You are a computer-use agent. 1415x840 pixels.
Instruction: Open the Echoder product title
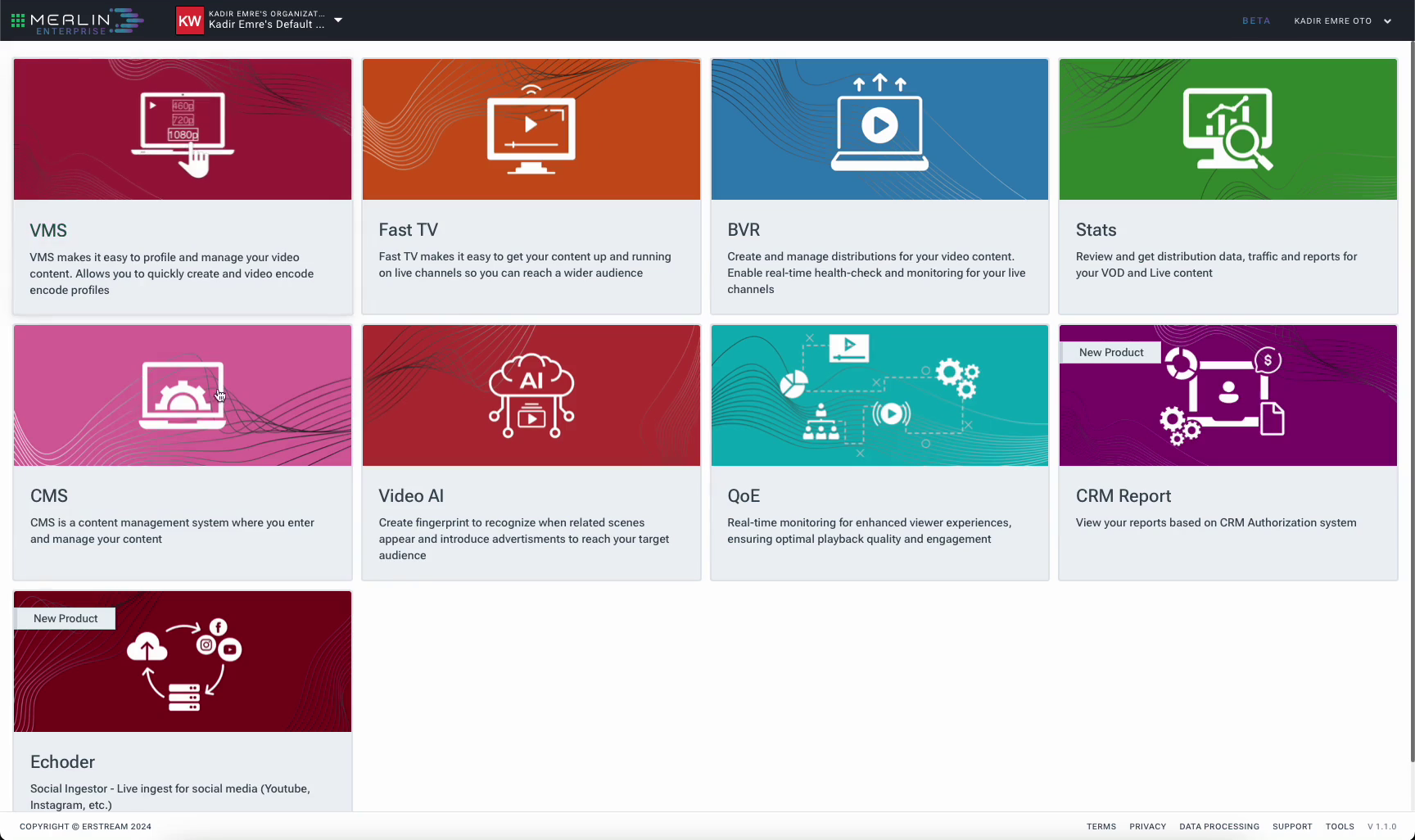pyautogui.click(x=62, y=762)
